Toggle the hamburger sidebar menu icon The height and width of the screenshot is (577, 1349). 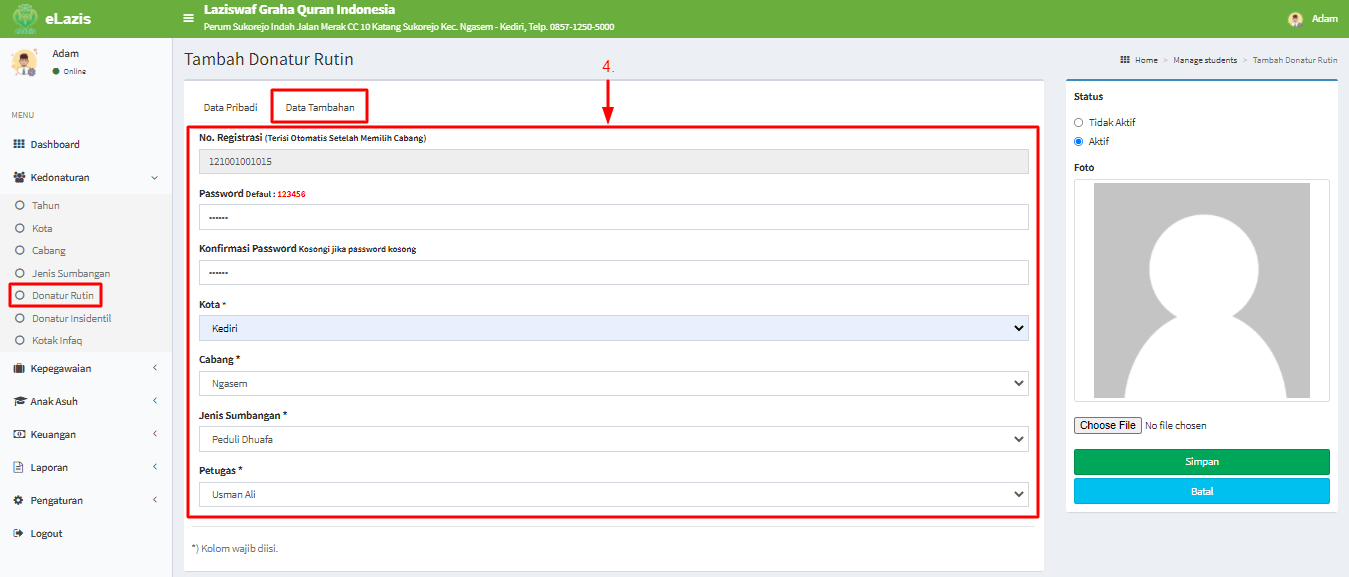coord(188,18)
